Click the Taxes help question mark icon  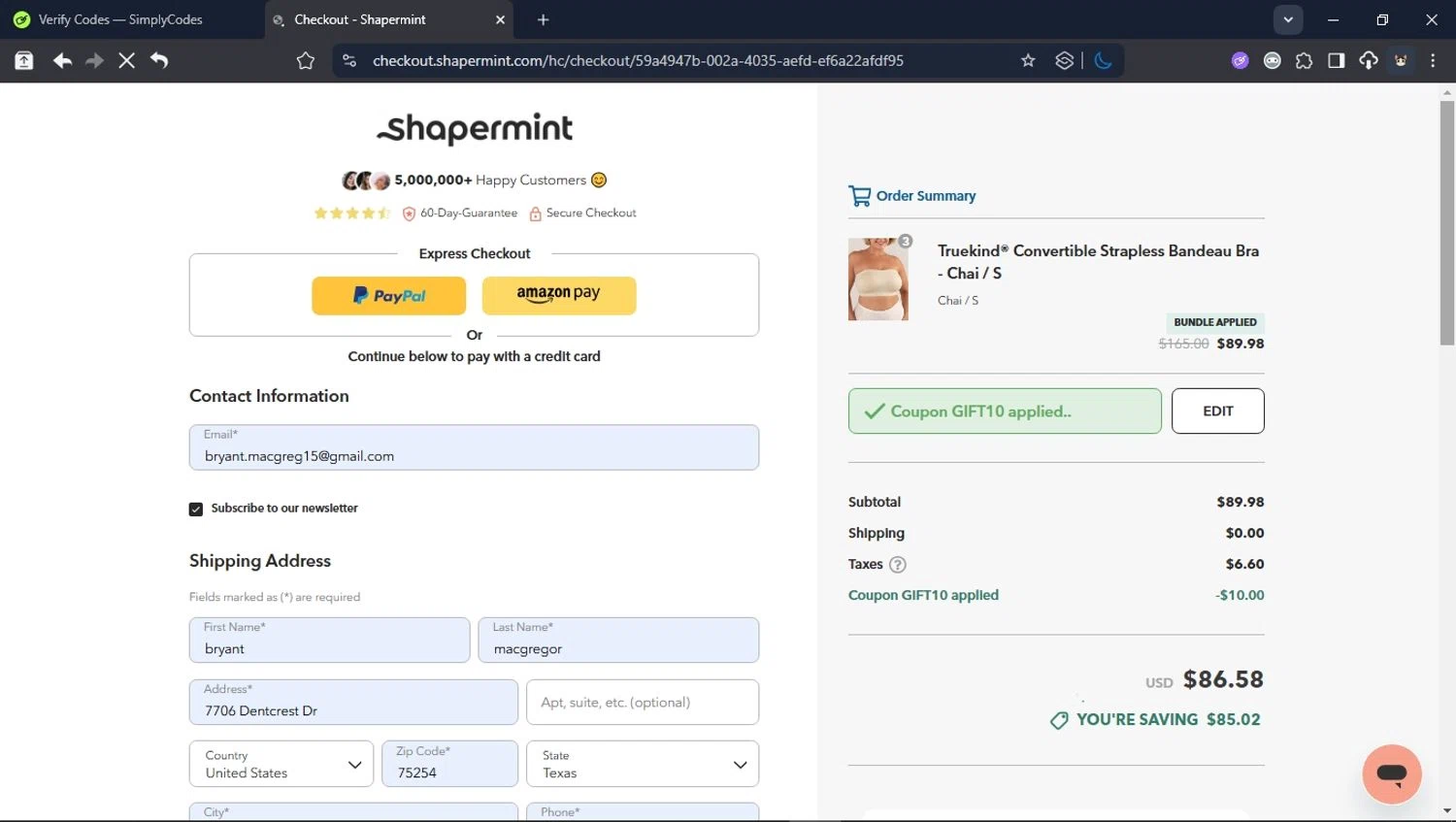tap(898, 564)
